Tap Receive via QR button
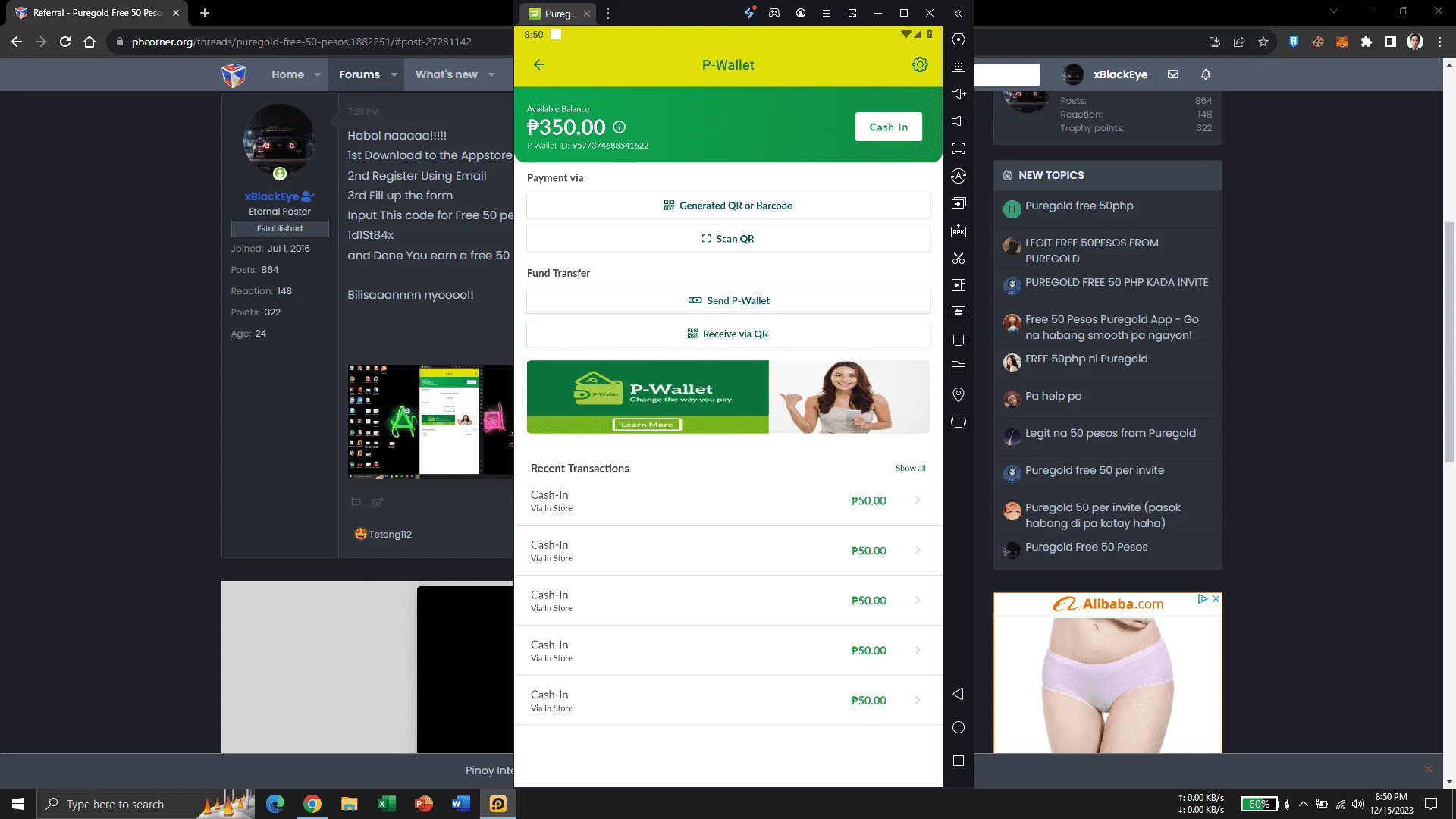Image resolution: width=1456 pixels, height=819 pixels. click(728, 334)
